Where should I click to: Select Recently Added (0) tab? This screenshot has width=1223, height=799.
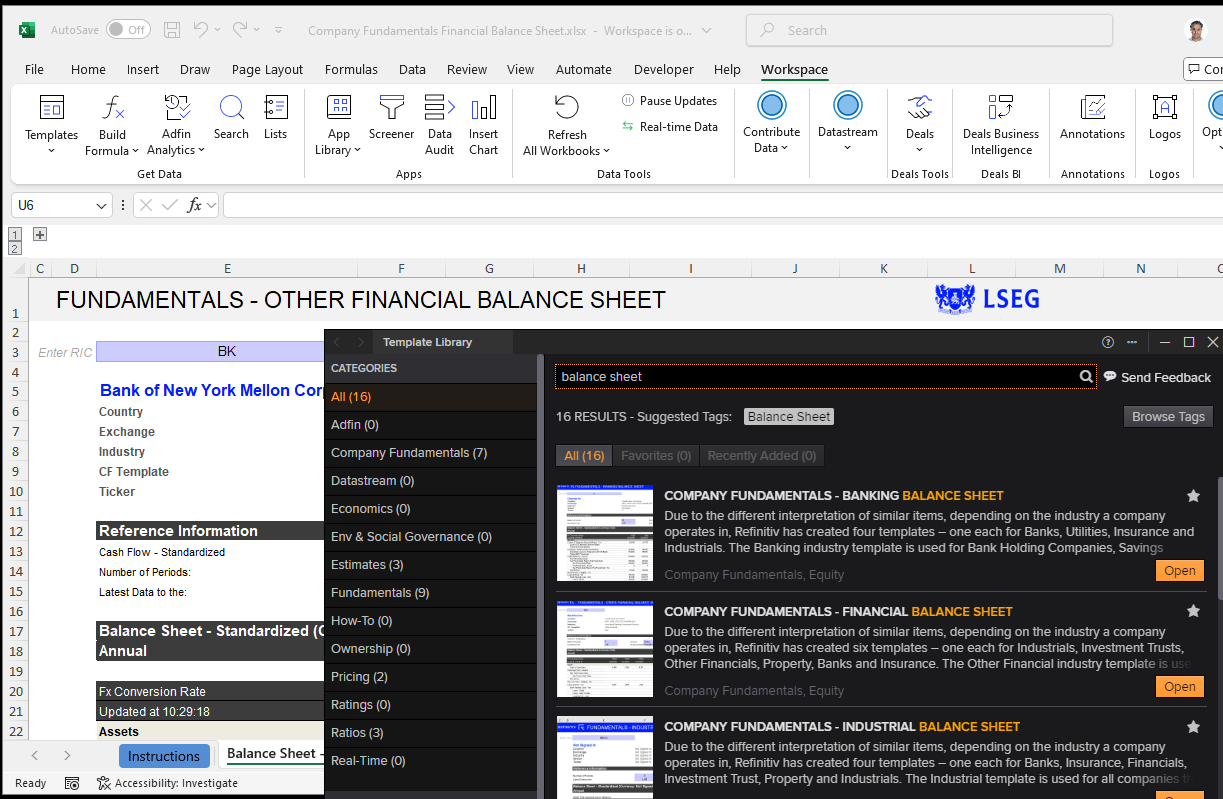[x=762, y=455]
